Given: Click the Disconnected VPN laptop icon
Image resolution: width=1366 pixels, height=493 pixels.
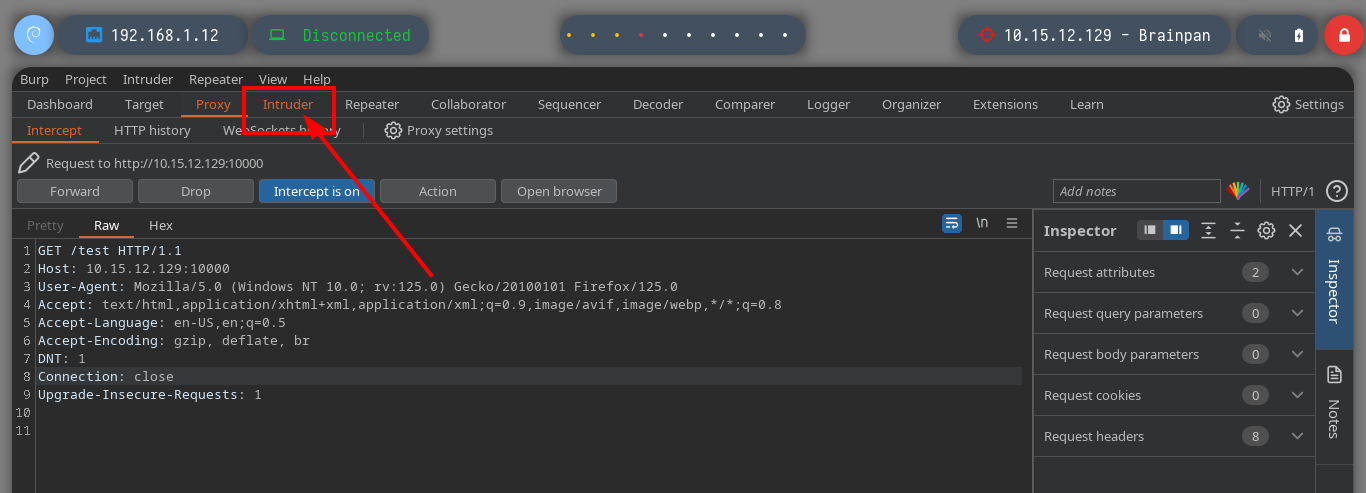Looking at the screenshot, I should point(277,35).
